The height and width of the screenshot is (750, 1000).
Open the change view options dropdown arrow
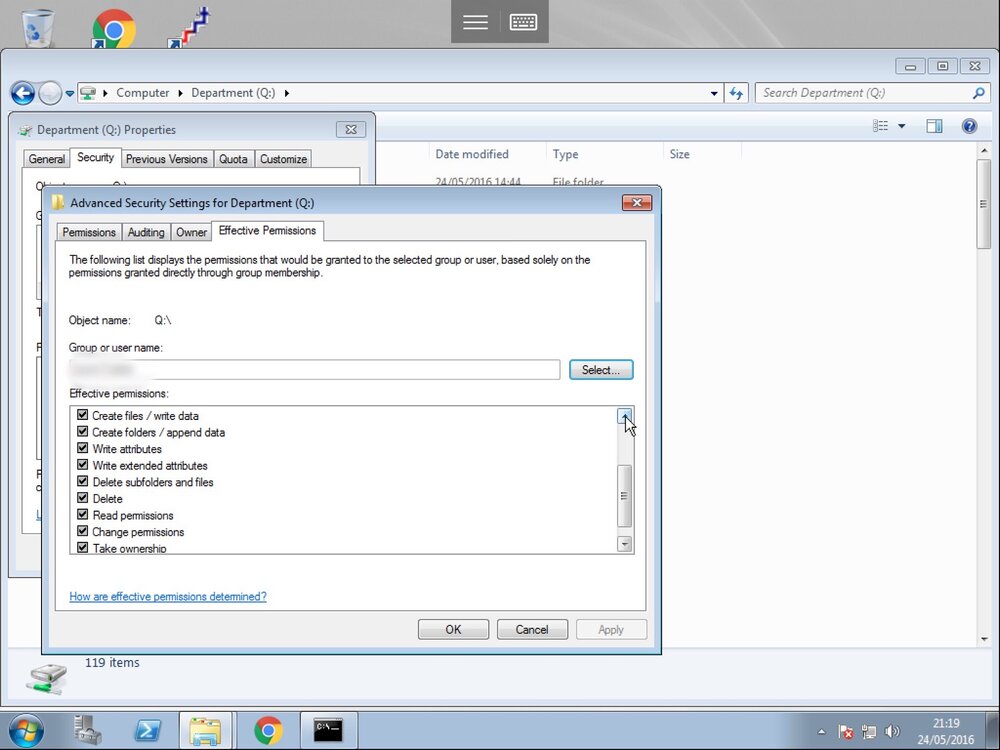coord(902,126)
